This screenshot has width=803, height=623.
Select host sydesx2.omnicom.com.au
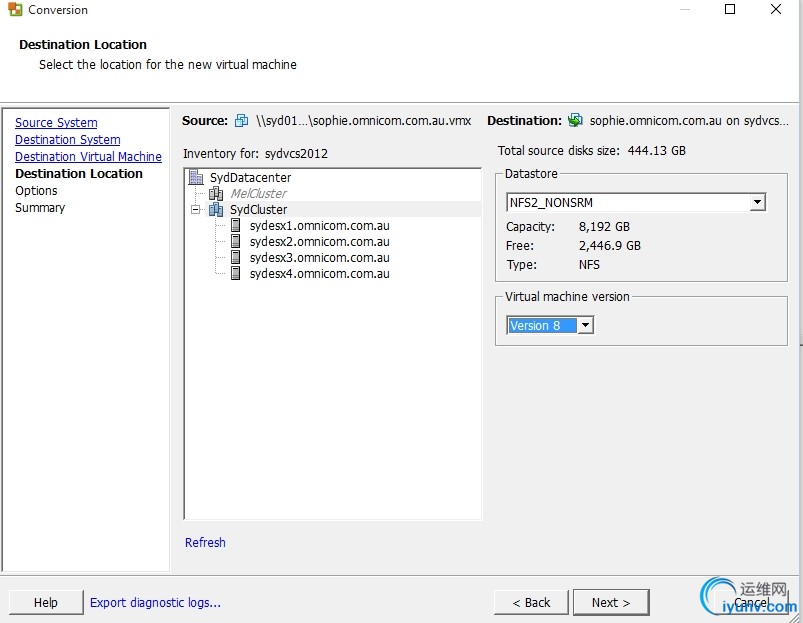(320, 242)
